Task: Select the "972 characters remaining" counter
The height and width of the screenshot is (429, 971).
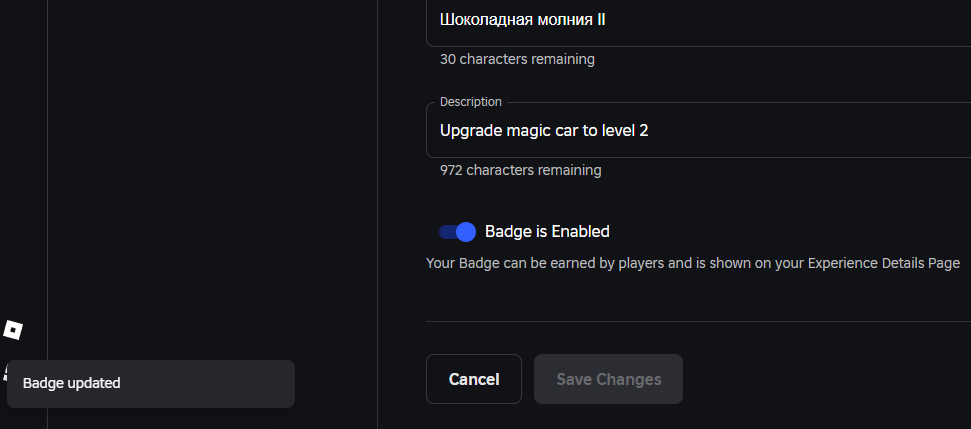Action: click(520, 170)
